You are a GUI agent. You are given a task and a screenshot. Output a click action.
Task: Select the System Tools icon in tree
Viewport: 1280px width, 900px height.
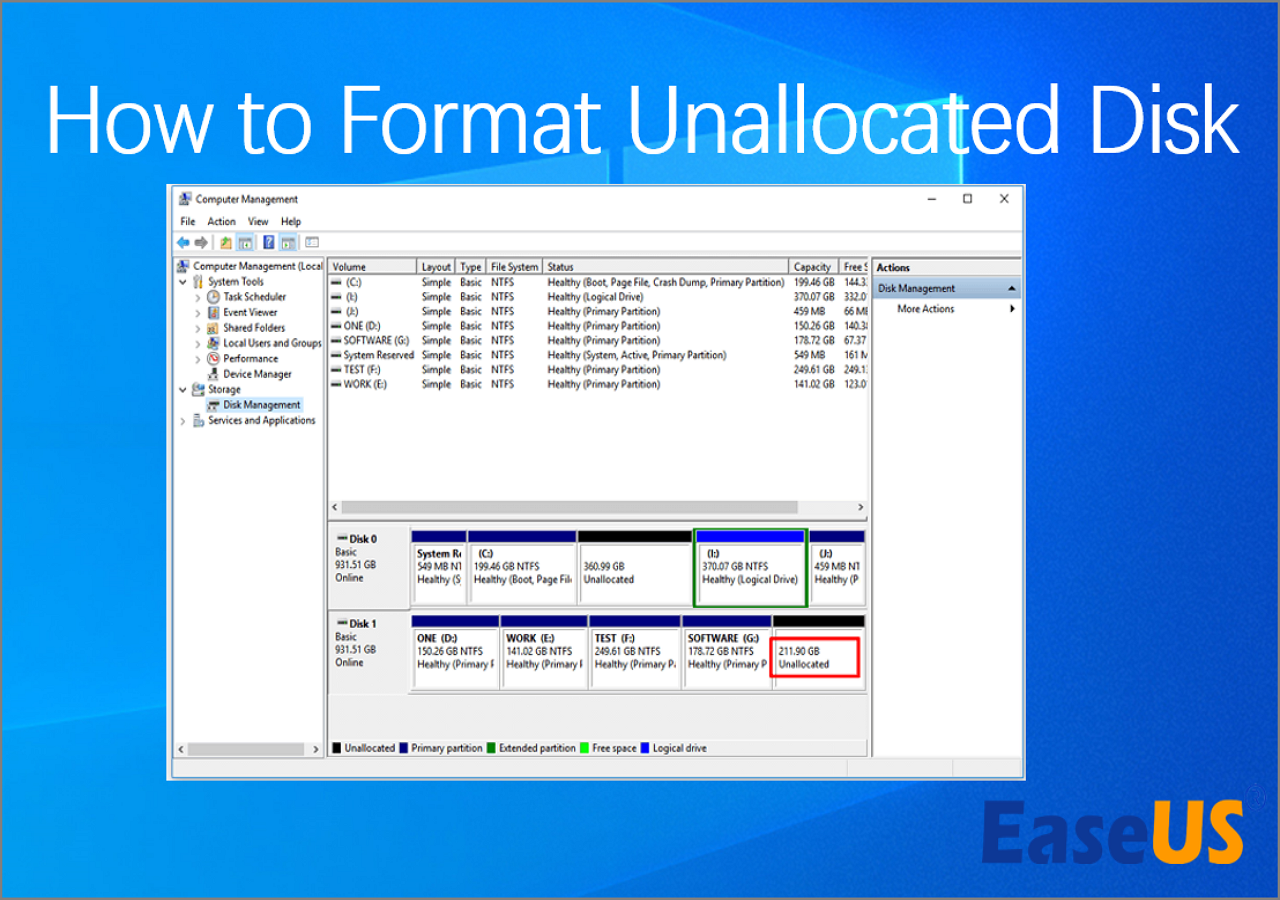coord(198,282)
